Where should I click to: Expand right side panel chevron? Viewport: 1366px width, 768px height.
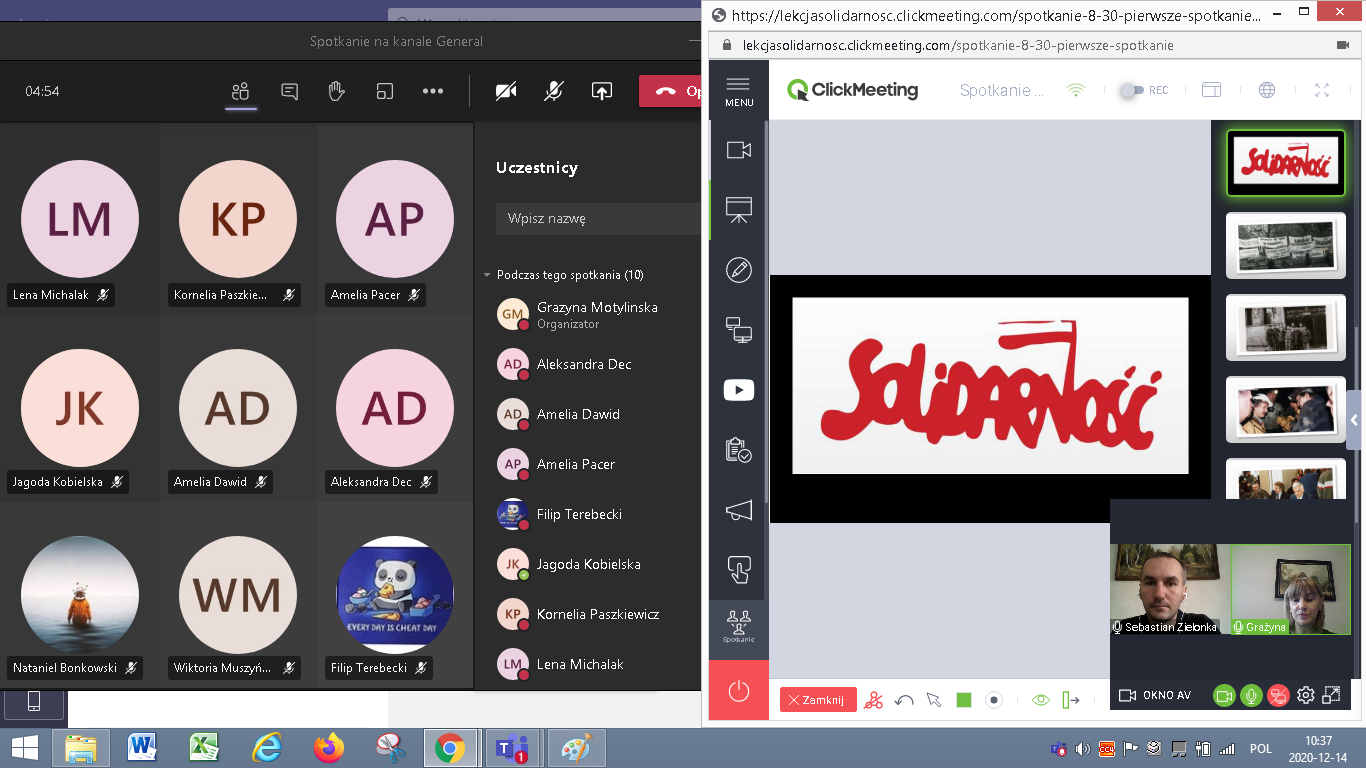1356,421
